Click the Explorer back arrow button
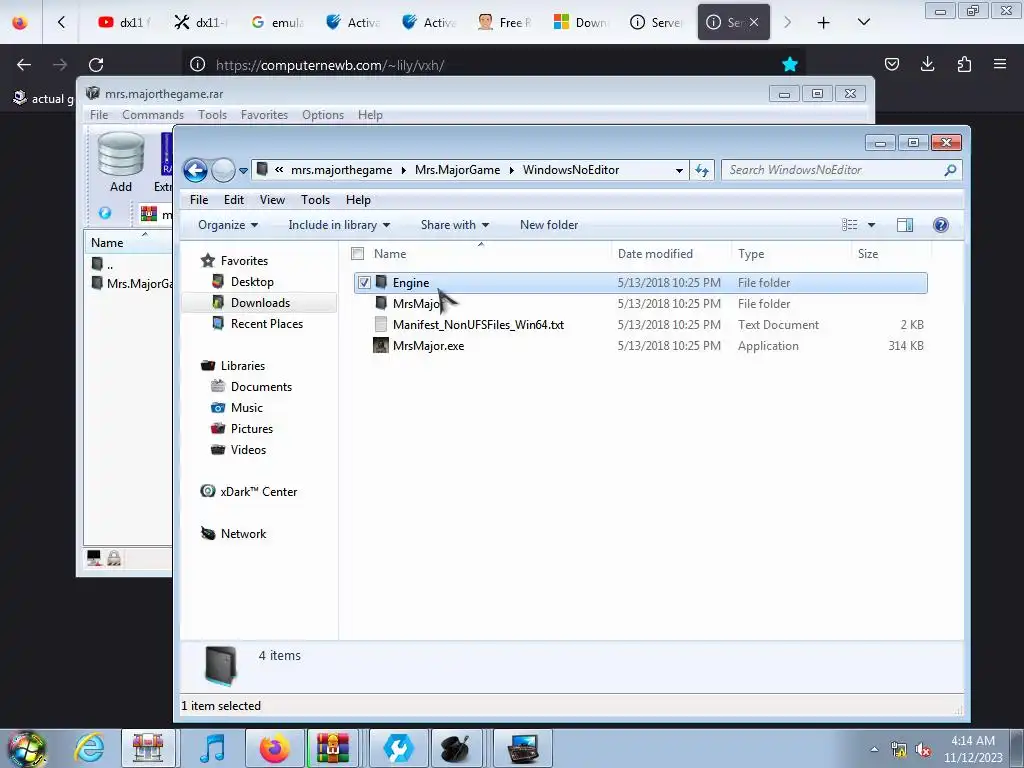The image size is (1024, 768). click(195, 170)
